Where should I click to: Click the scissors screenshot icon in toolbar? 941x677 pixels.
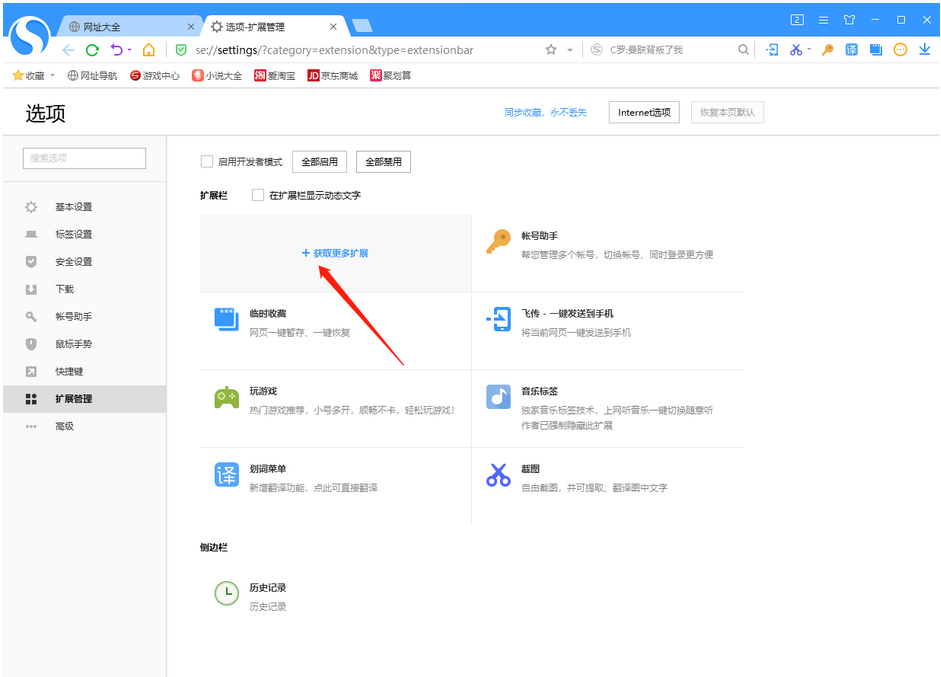(796, 50)
